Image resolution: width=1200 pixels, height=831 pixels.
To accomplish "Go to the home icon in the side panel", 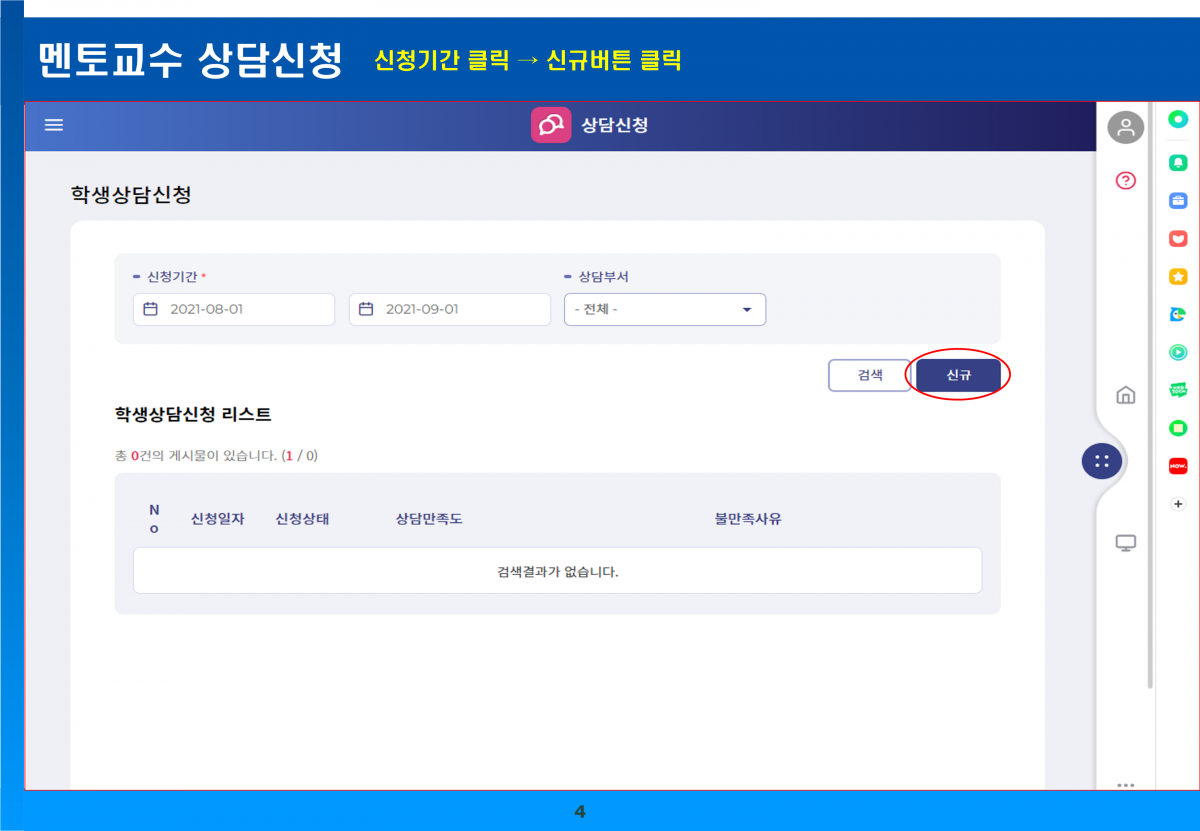I will pyautogui.click(x=1126, y=395).
